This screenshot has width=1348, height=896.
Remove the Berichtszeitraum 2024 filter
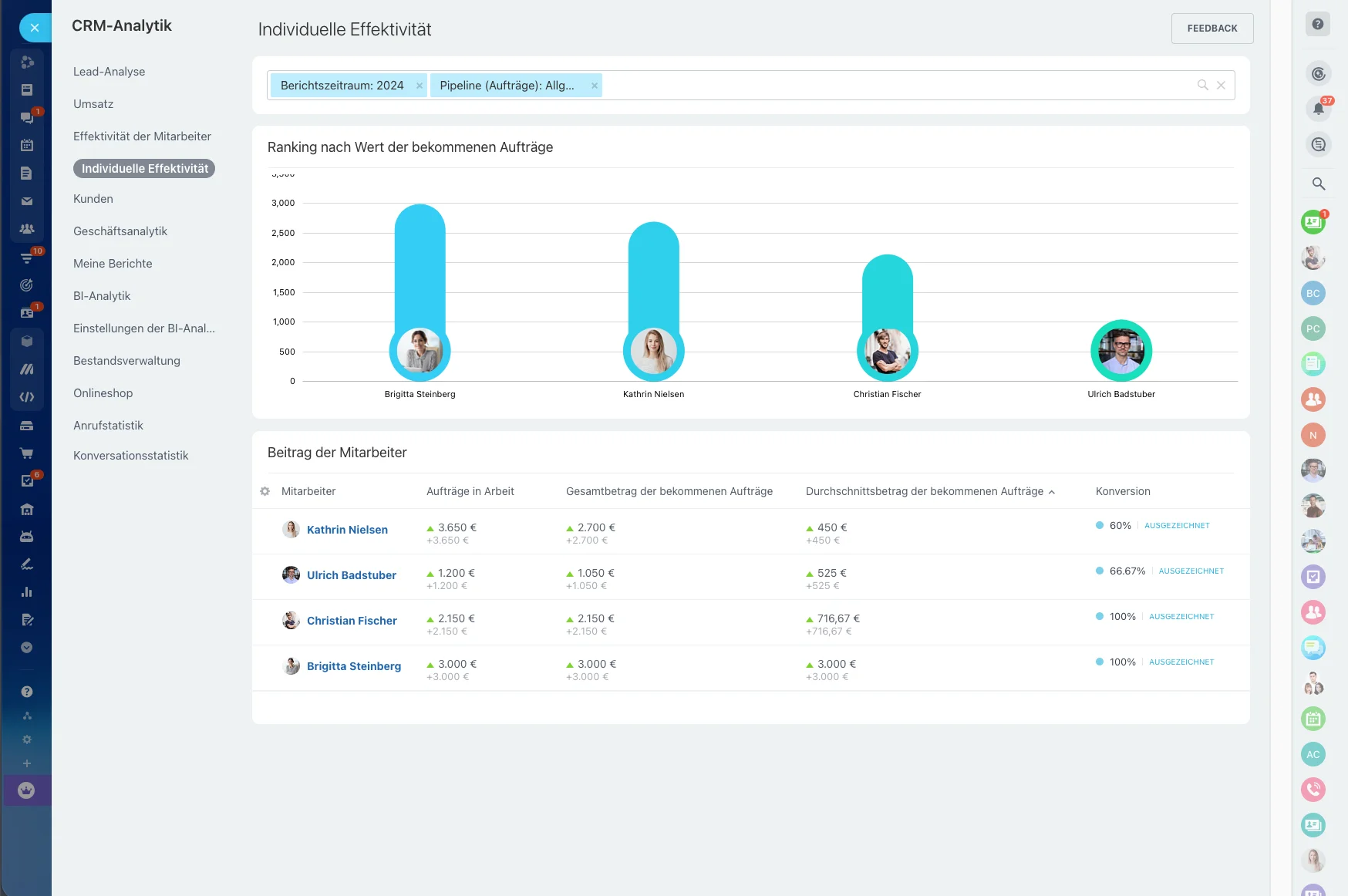[419, 86]
